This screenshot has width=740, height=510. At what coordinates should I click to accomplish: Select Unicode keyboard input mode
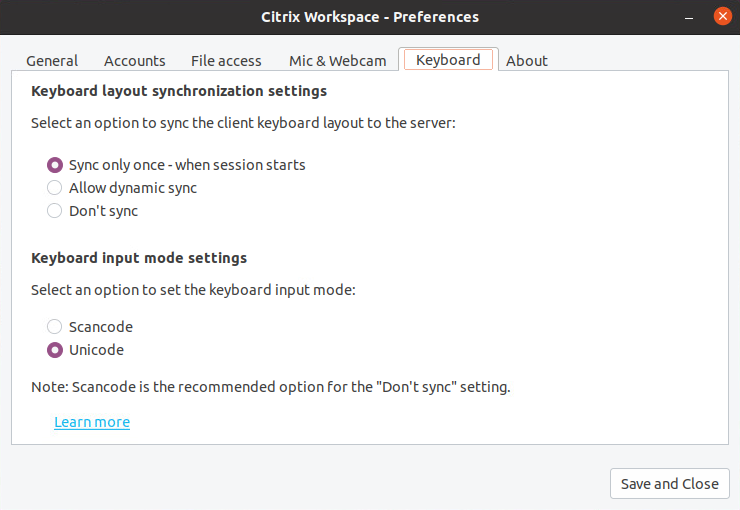[x=55, y=350]
